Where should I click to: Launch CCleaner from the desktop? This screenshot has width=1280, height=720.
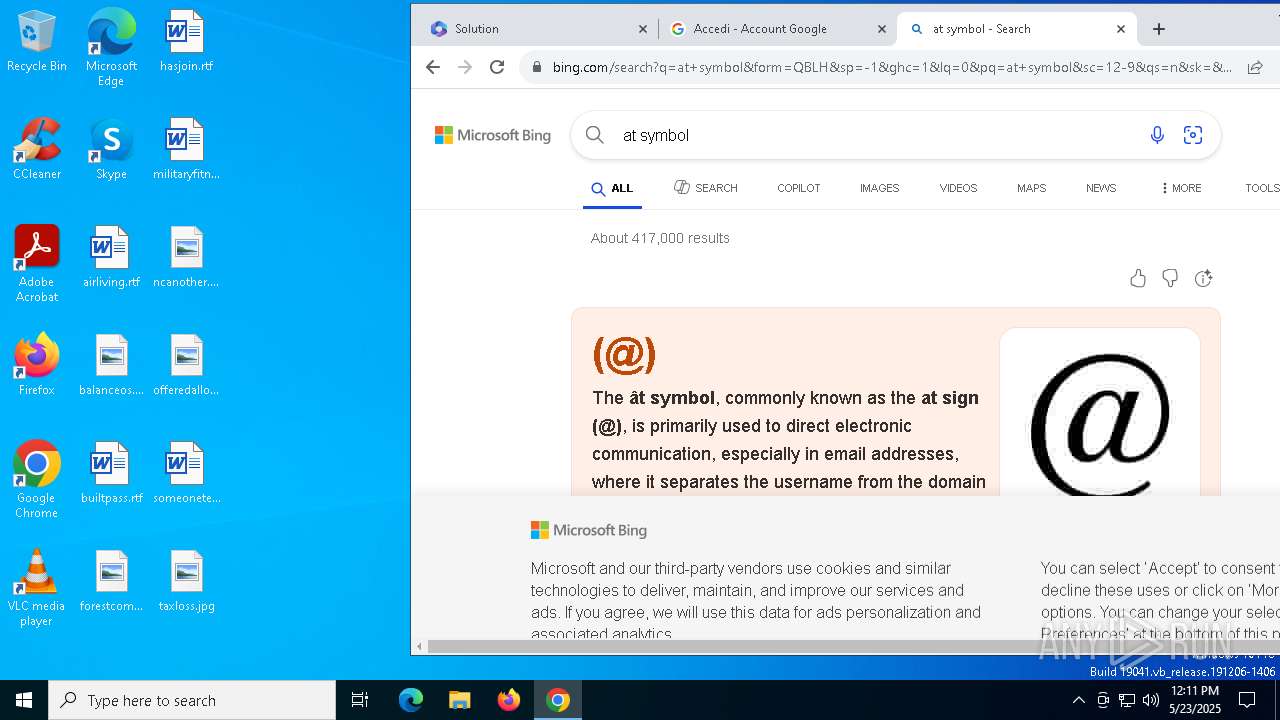pos(37,150)
